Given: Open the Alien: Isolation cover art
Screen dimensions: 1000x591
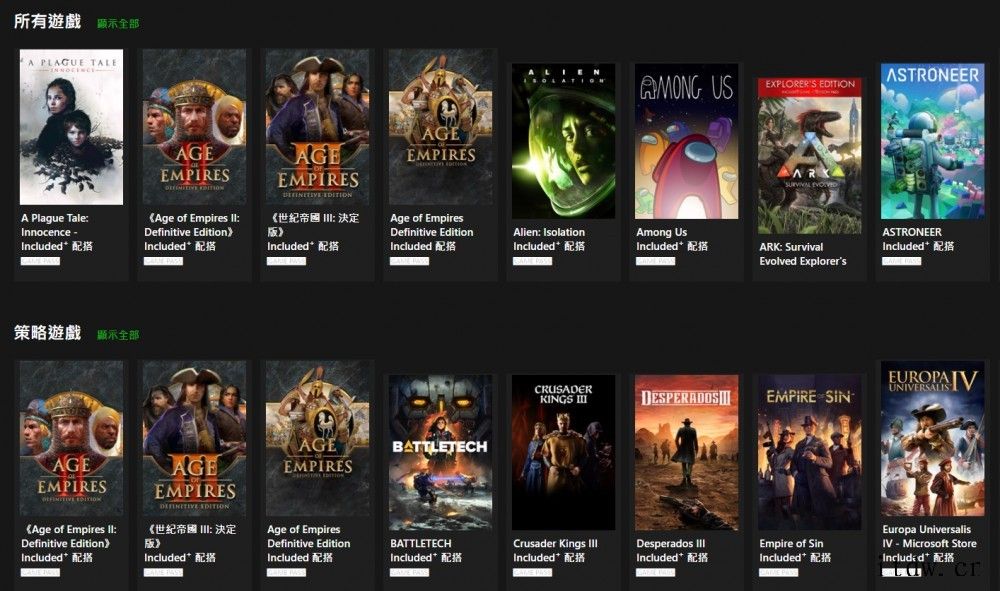Looking at the screenshot, I should [564, 141].
